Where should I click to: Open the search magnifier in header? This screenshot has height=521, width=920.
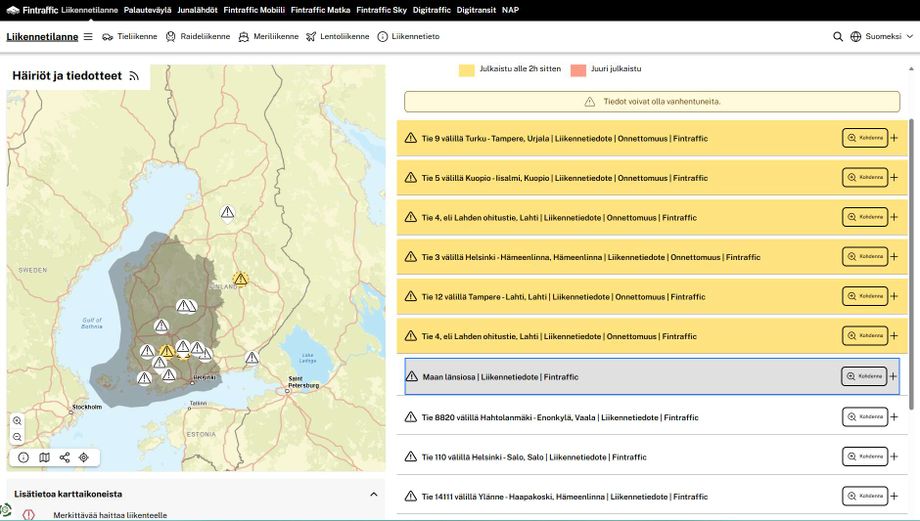pos(838,36)
